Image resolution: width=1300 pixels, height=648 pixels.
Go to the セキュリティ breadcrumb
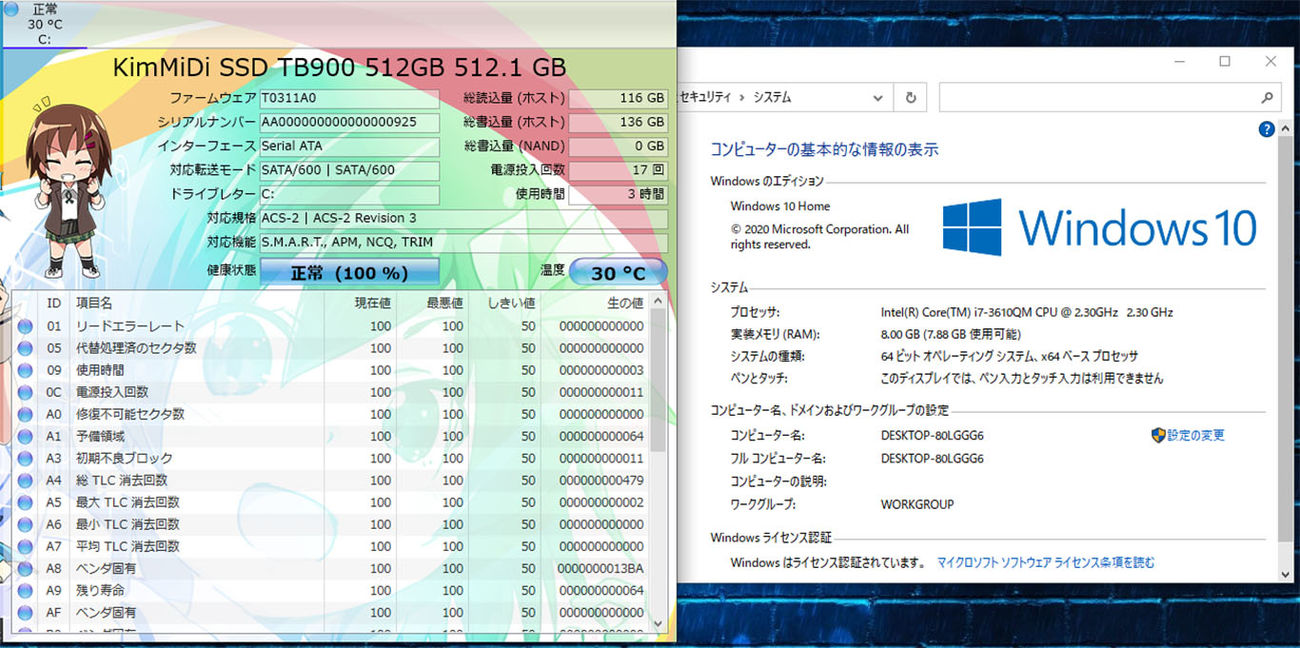click(x=705, y=97)
